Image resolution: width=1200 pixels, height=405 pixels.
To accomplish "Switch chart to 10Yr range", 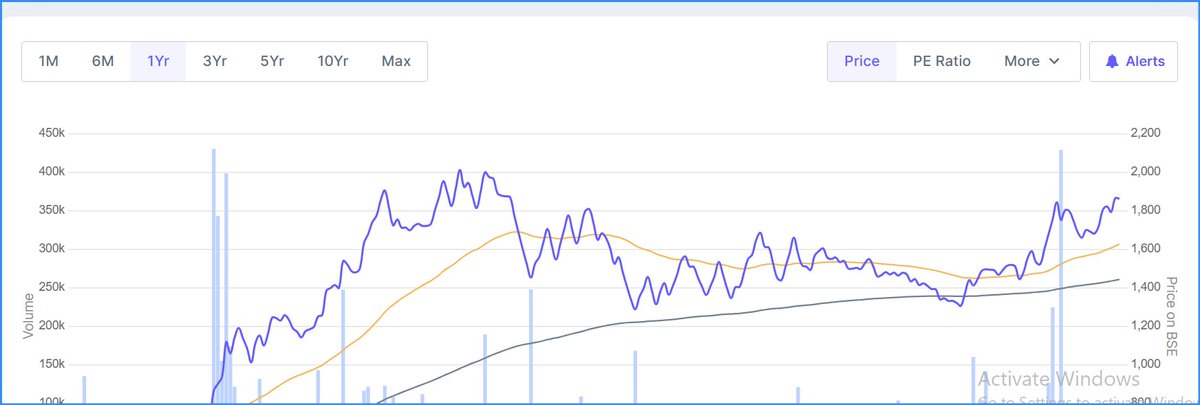I will coord(333,61).
